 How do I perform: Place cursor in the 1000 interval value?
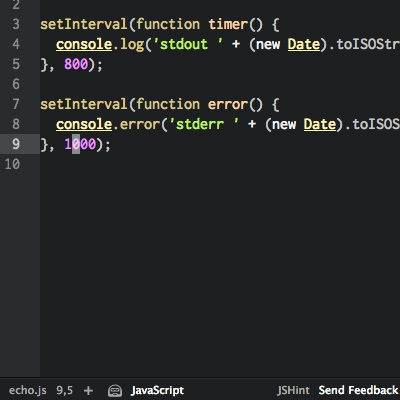point(80,144)
